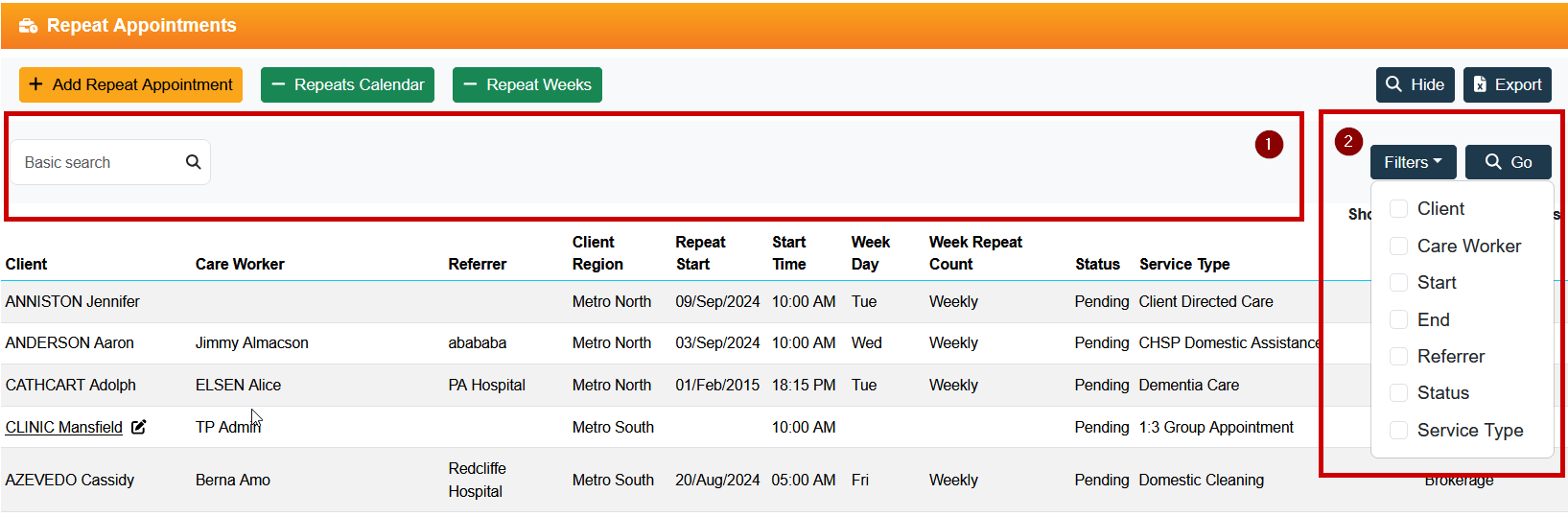Expand the Filters dropdown
Viewport: 1568px width, 517px height.
coord(1413,162)
